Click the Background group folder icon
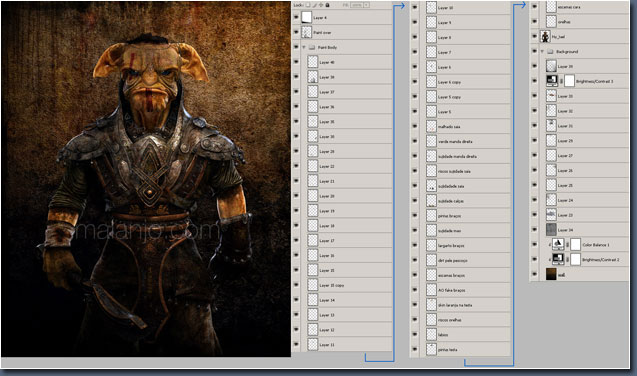This screenshot has height=376, width=637. point(550,52)
